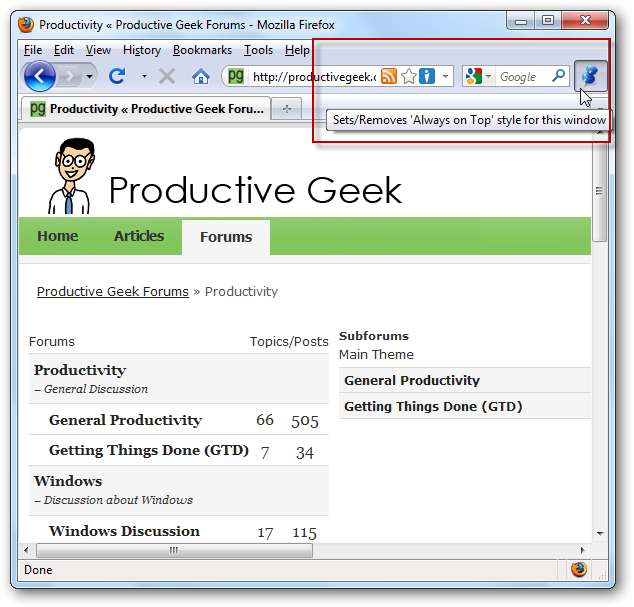
Task: Go back with the blue Back arrow
Action: 39,76
